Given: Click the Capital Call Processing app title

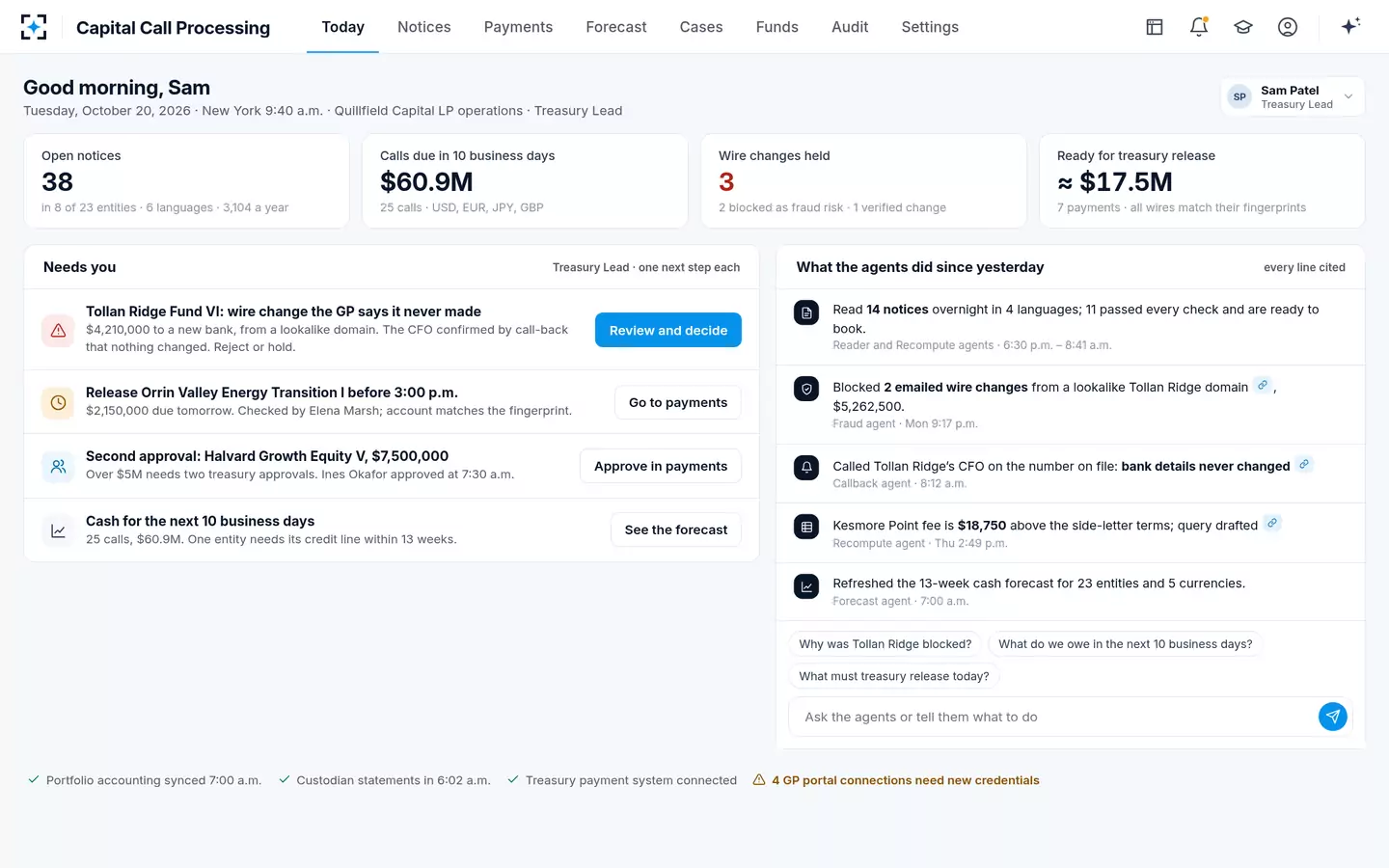Looking at the screenshot, I should [x=173, y=28].
